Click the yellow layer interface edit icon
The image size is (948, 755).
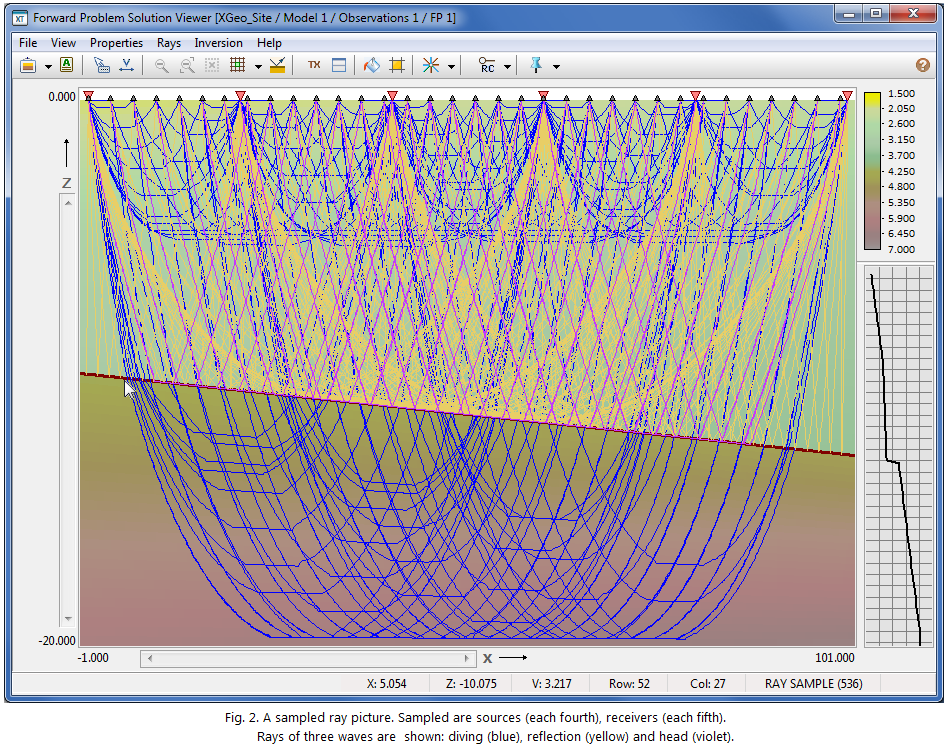tap(277, 65)
